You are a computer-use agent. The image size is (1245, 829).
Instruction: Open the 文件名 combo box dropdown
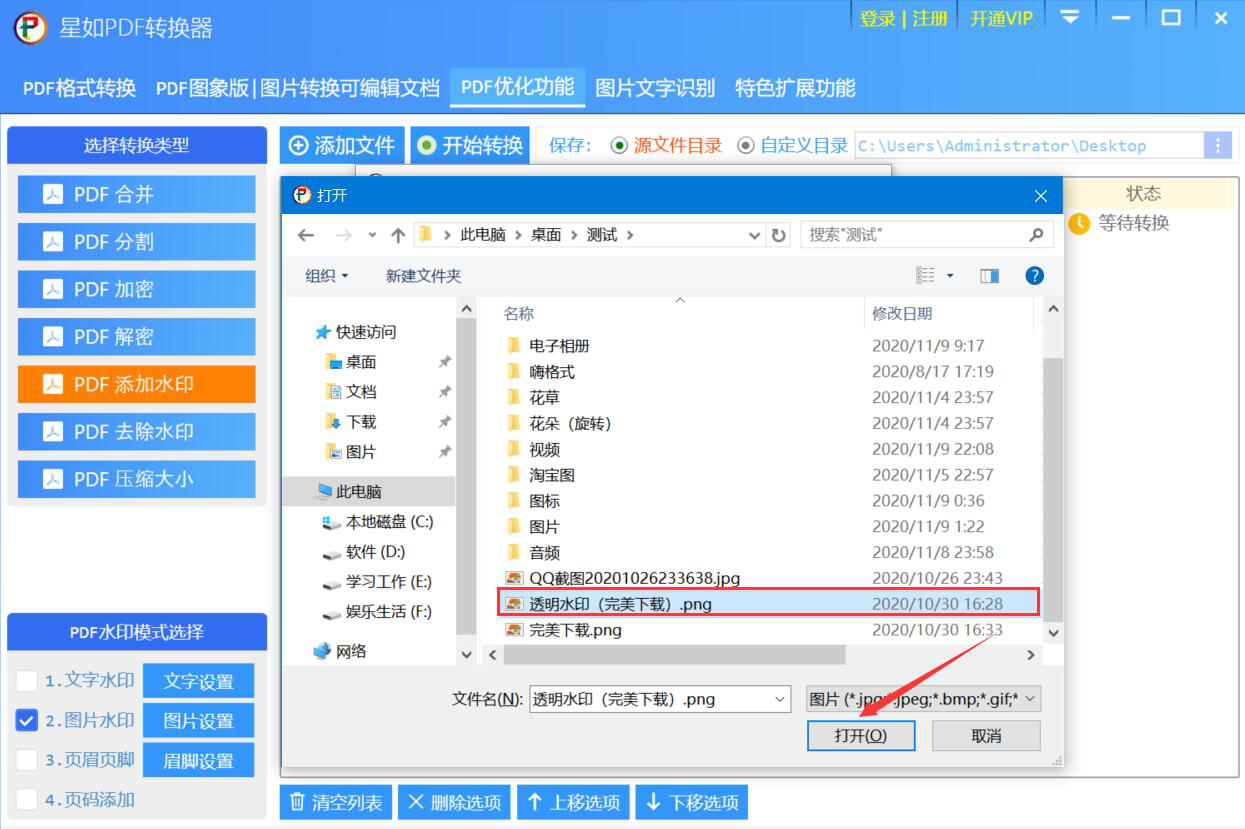pyautogui.click(x=781, y=699)
